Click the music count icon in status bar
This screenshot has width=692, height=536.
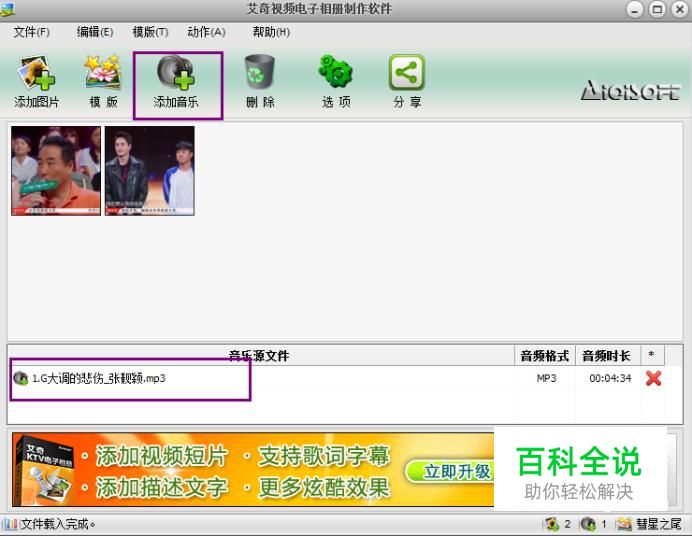[588, 524]
